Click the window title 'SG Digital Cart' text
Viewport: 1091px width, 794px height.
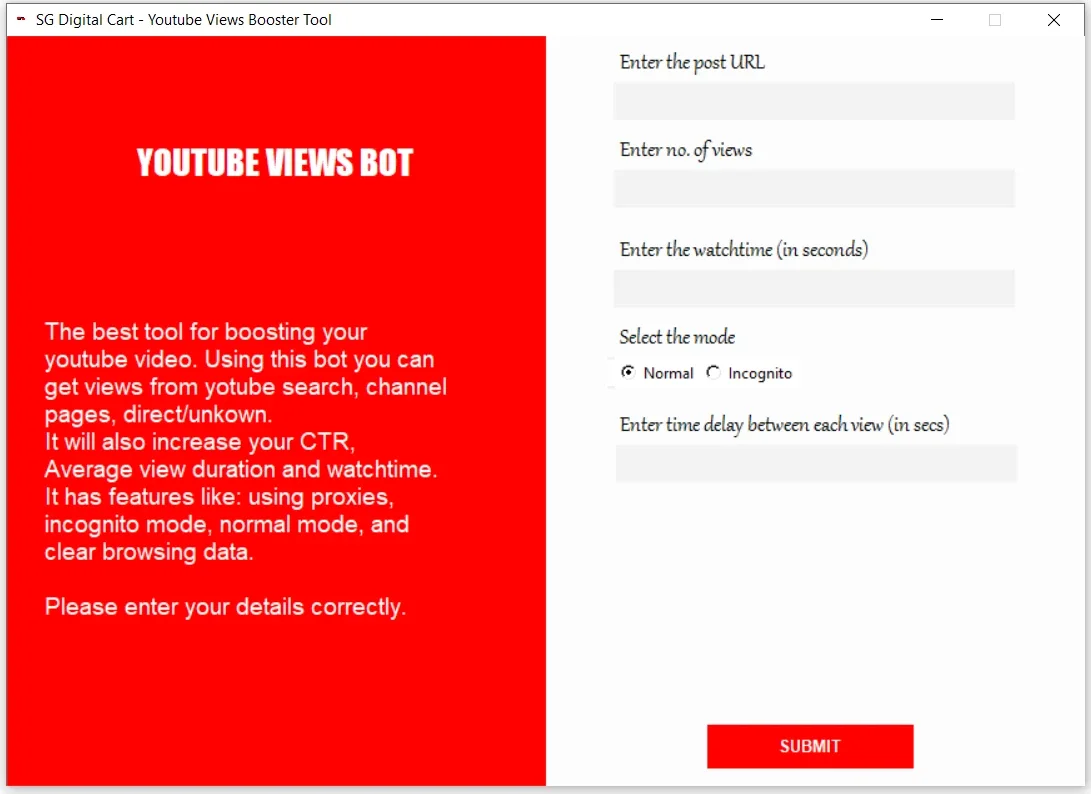[x=85, y=19]
